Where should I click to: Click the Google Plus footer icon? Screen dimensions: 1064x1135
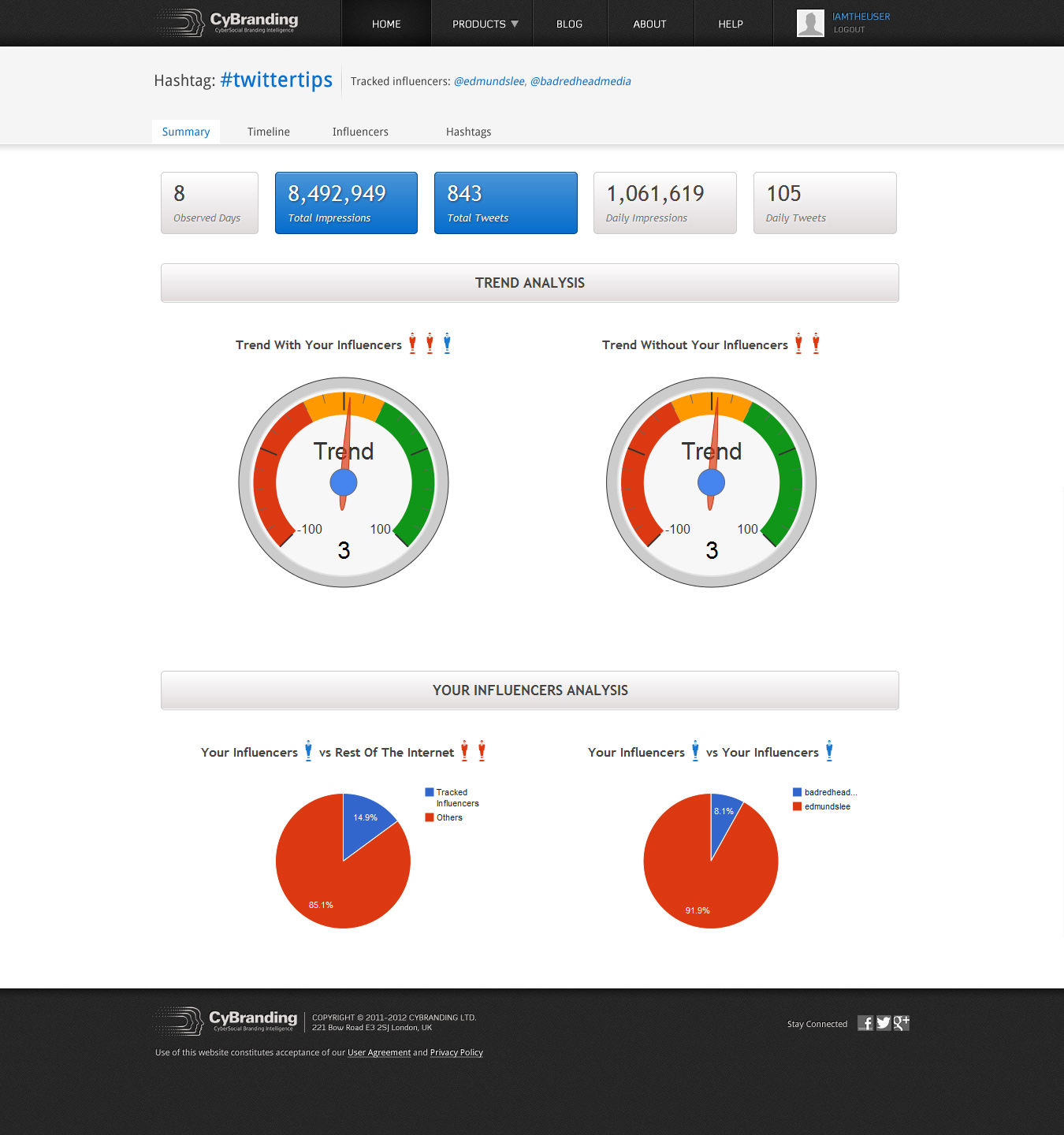pos(902,1023)
